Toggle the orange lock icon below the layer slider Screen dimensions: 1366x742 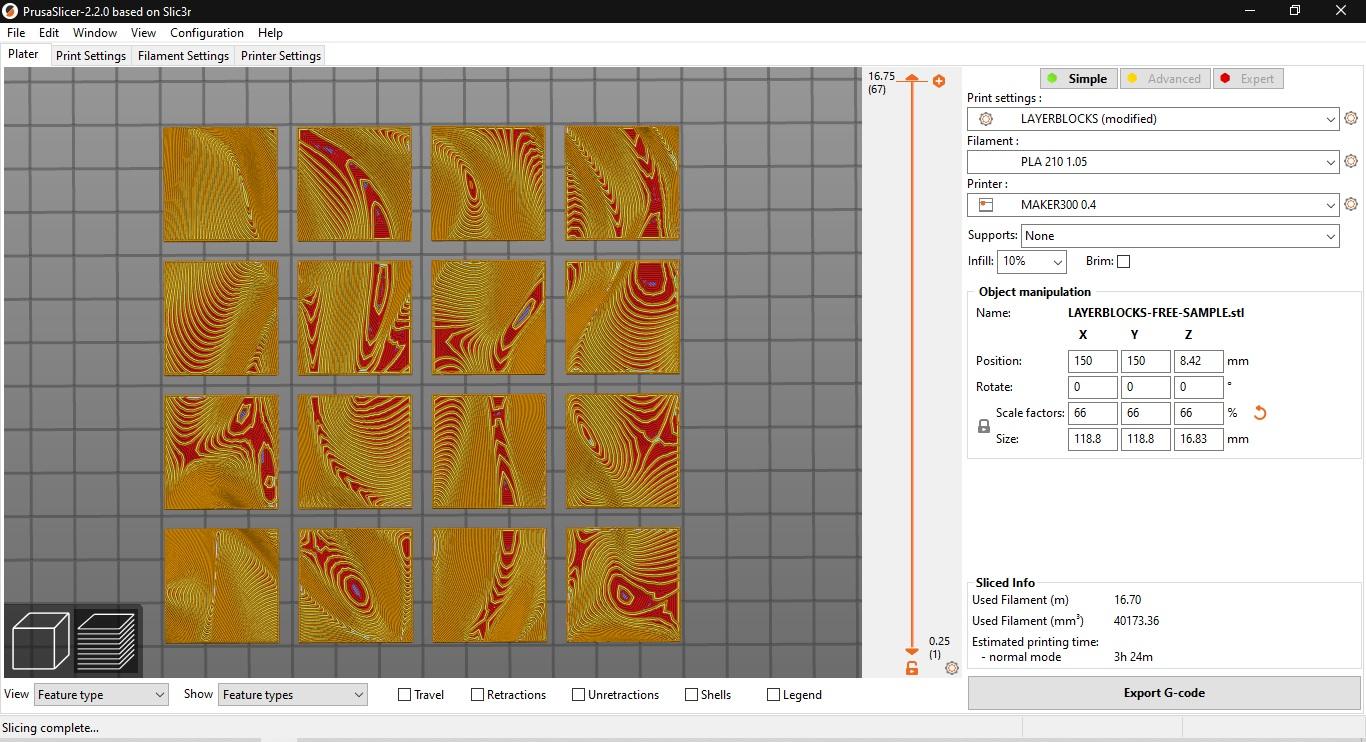click(912, 668)
